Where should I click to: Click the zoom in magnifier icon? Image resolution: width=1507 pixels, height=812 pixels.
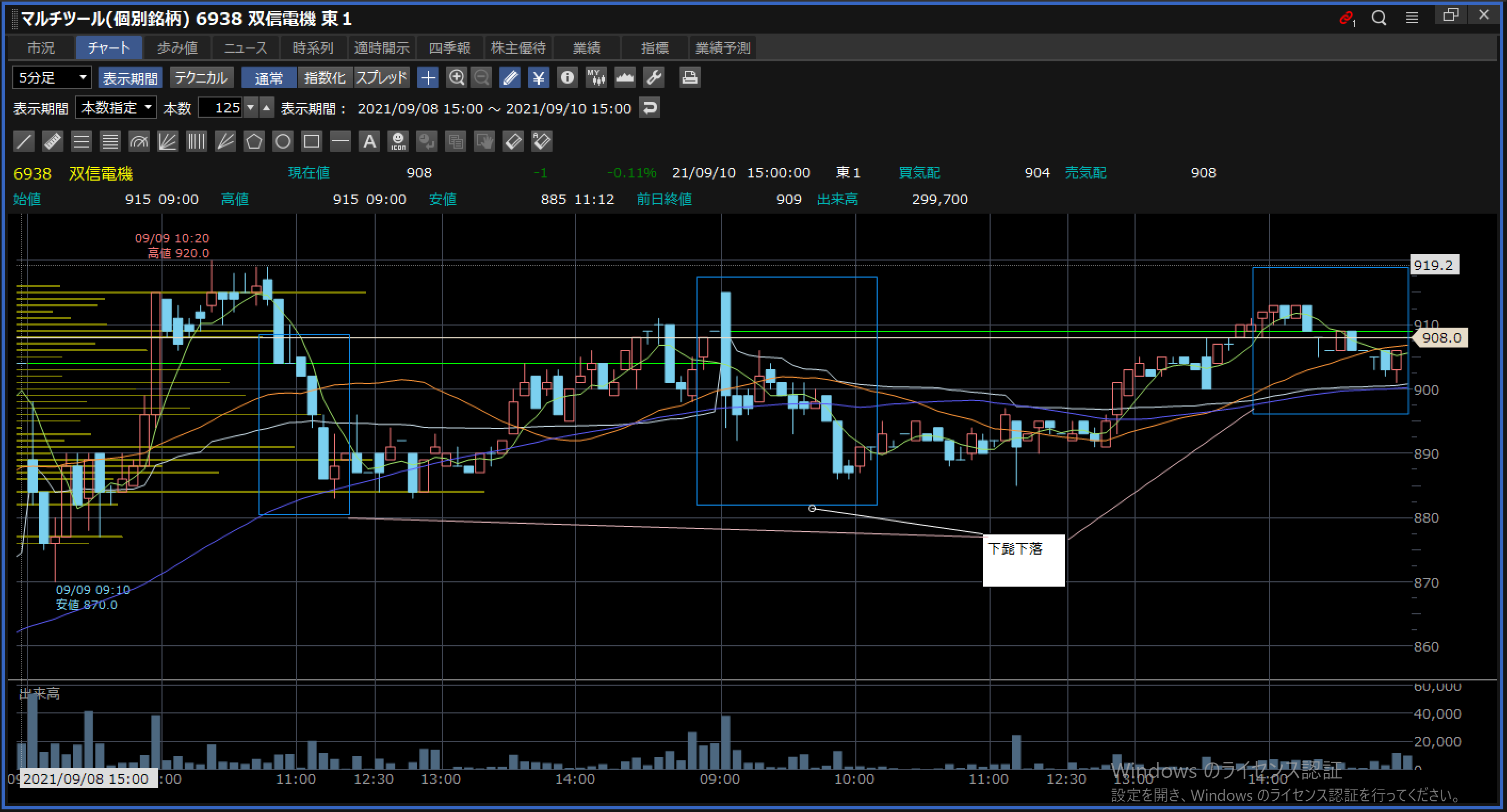tap(456, 78)
